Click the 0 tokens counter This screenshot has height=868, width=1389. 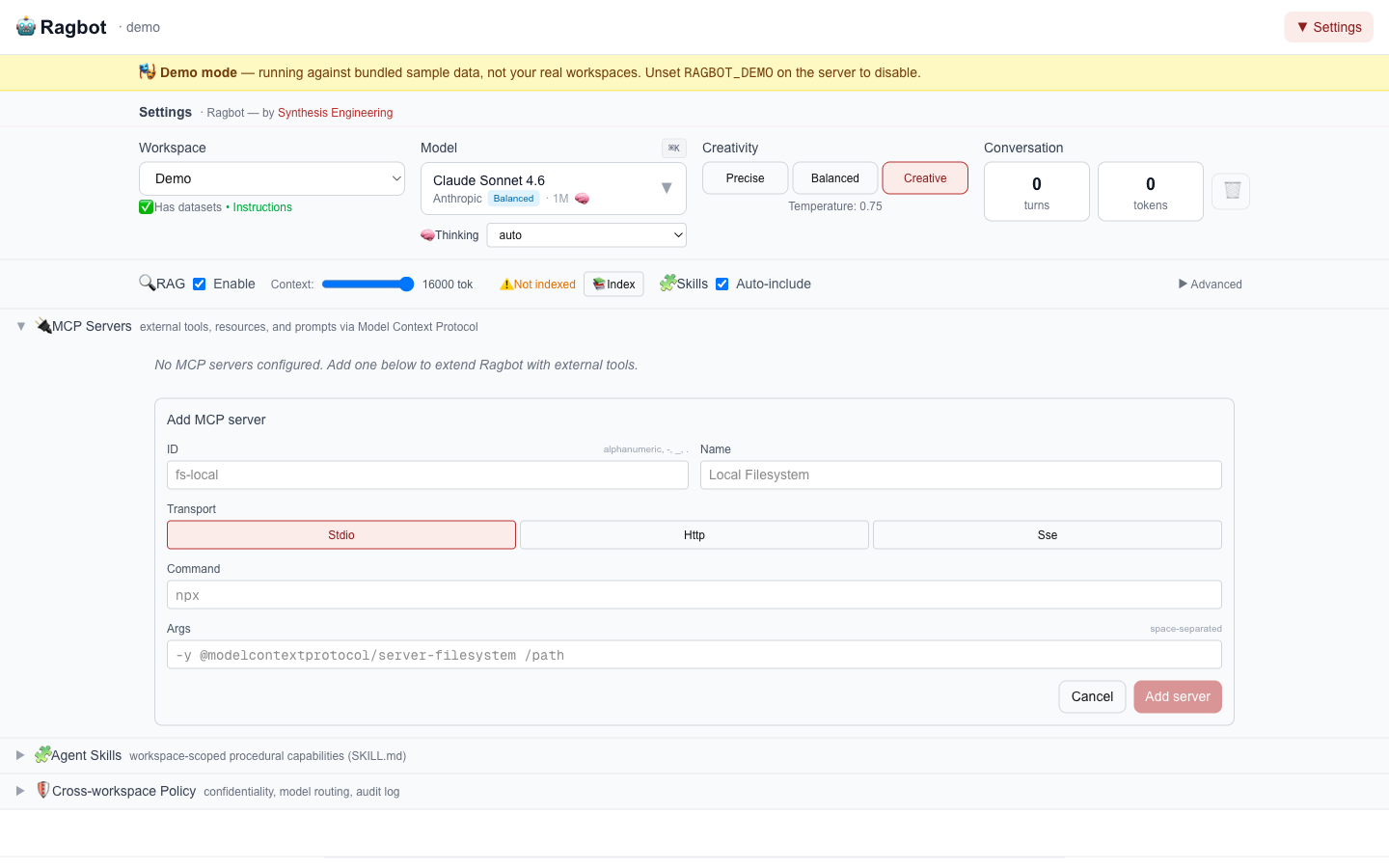[x=1151, y=192]
